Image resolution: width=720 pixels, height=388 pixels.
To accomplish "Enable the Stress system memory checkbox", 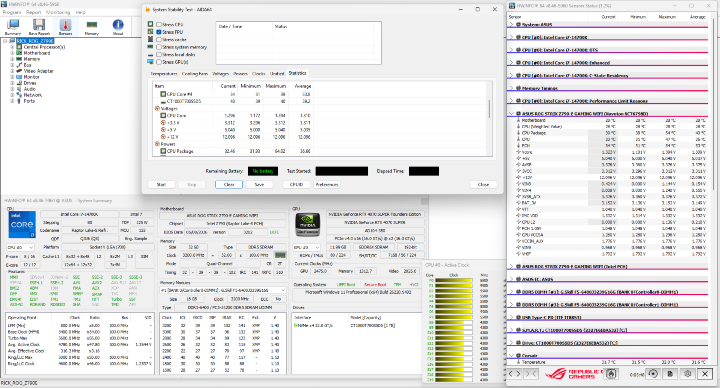I will pyautogui.click(x=159, y=47).
